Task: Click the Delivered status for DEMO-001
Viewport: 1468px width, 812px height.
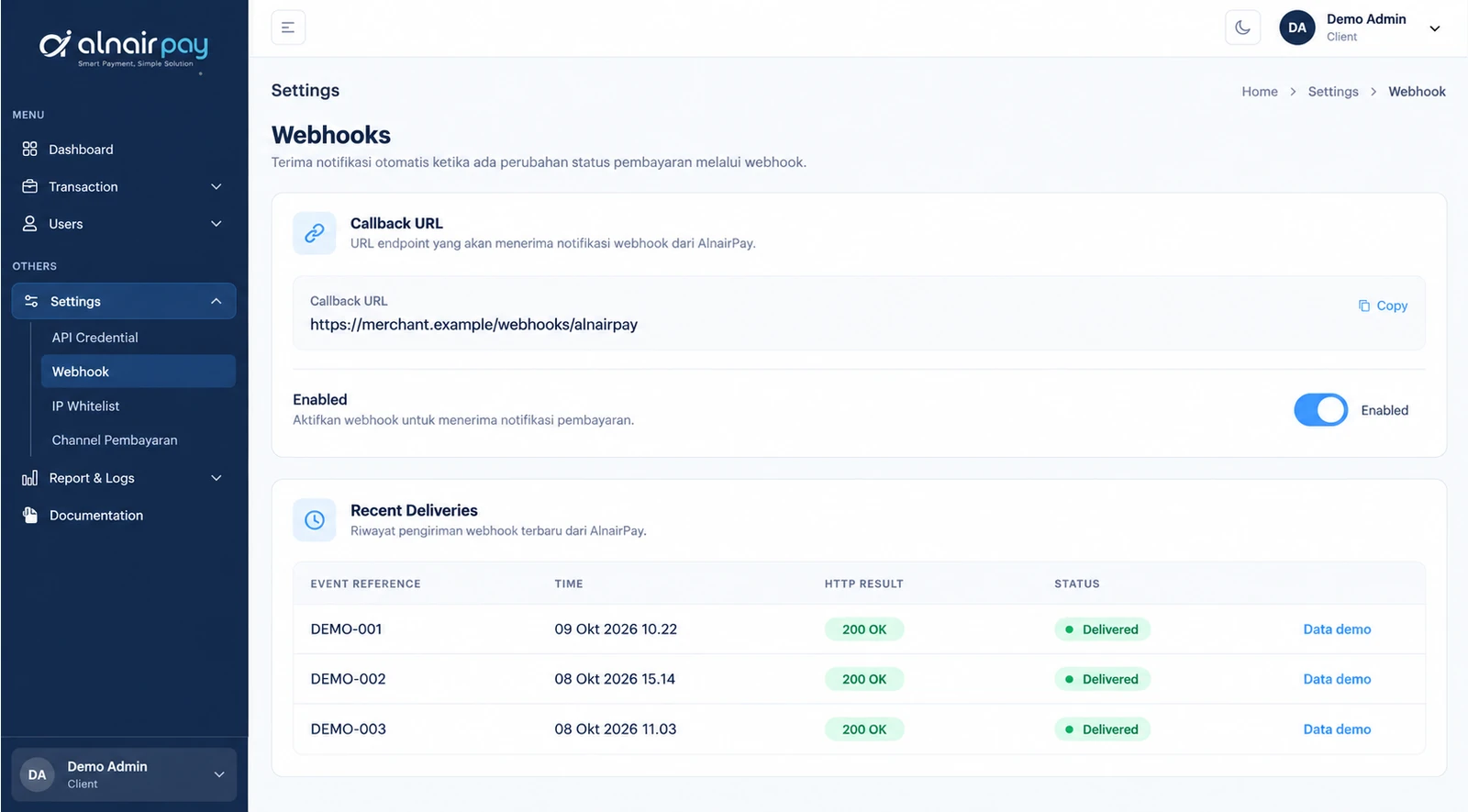Action: pyautogui.click(x=1102, y=629)
